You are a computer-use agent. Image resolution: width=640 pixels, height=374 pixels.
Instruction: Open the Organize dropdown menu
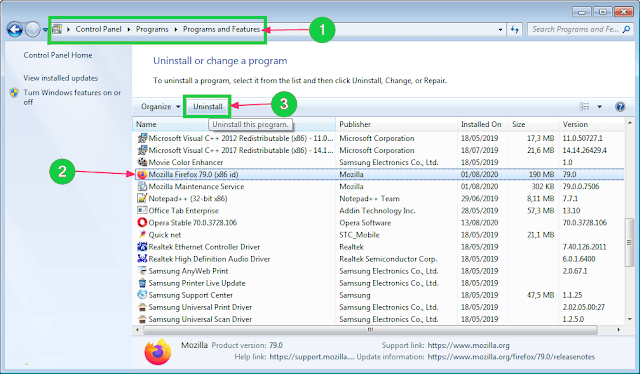point(160,107)
